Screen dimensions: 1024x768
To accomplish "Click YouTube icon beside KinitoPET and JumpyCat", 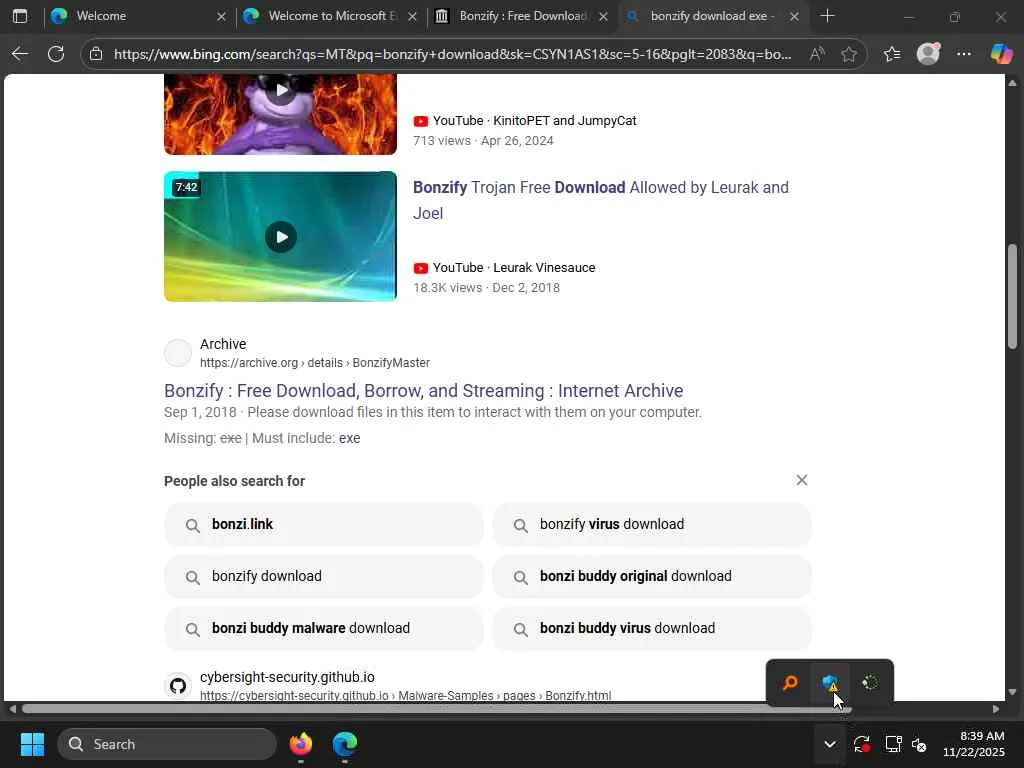I will coord(421,121).
